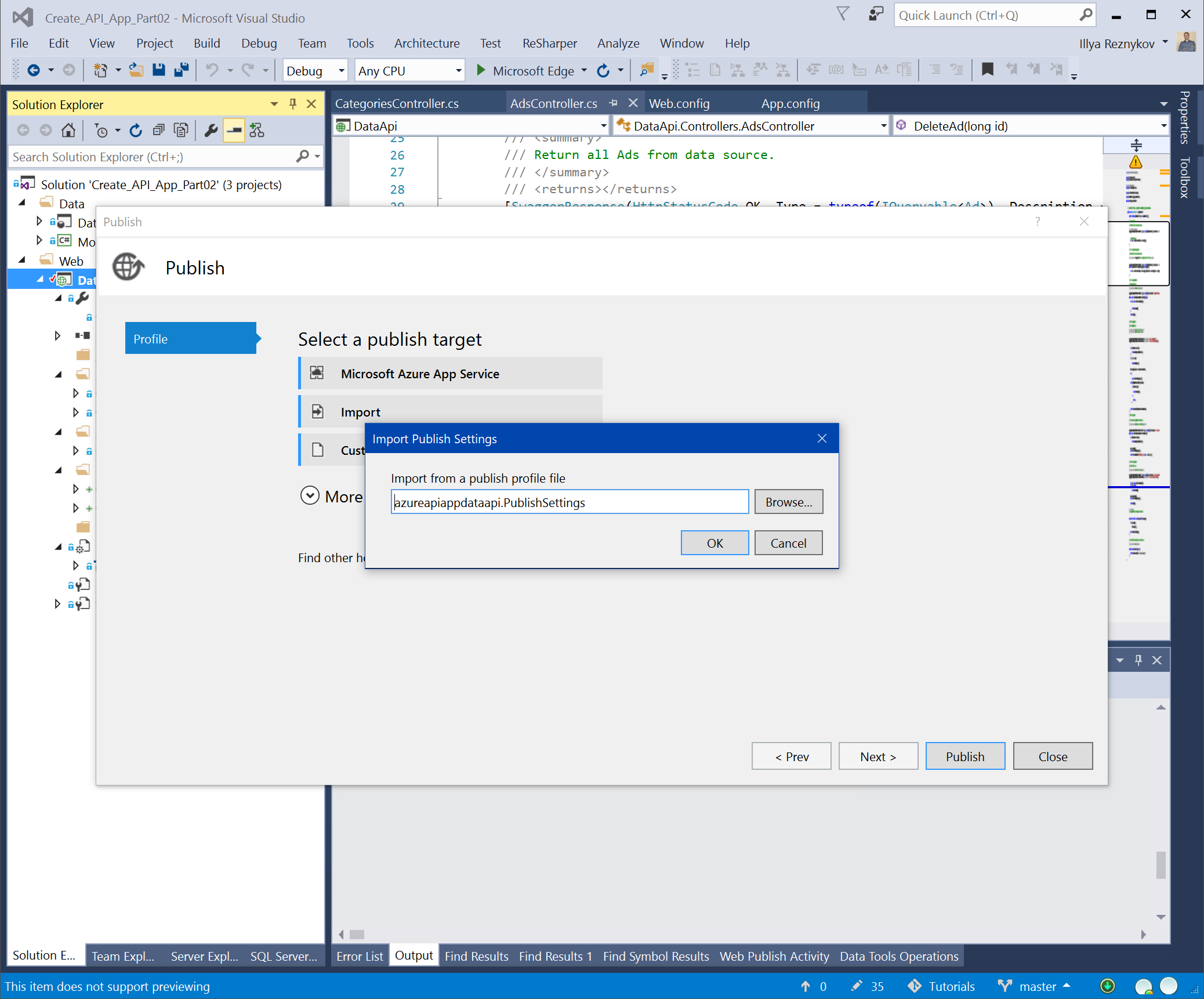This screenshot has height=999, width=1204.
Task: Open the Debug configuration dropdown
Action: 341,71
